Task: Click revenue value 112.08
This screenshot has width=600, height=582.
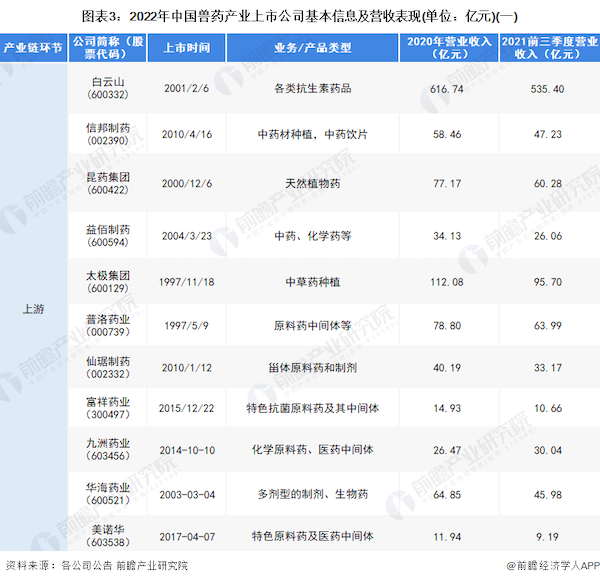Action: coord(447,282)
